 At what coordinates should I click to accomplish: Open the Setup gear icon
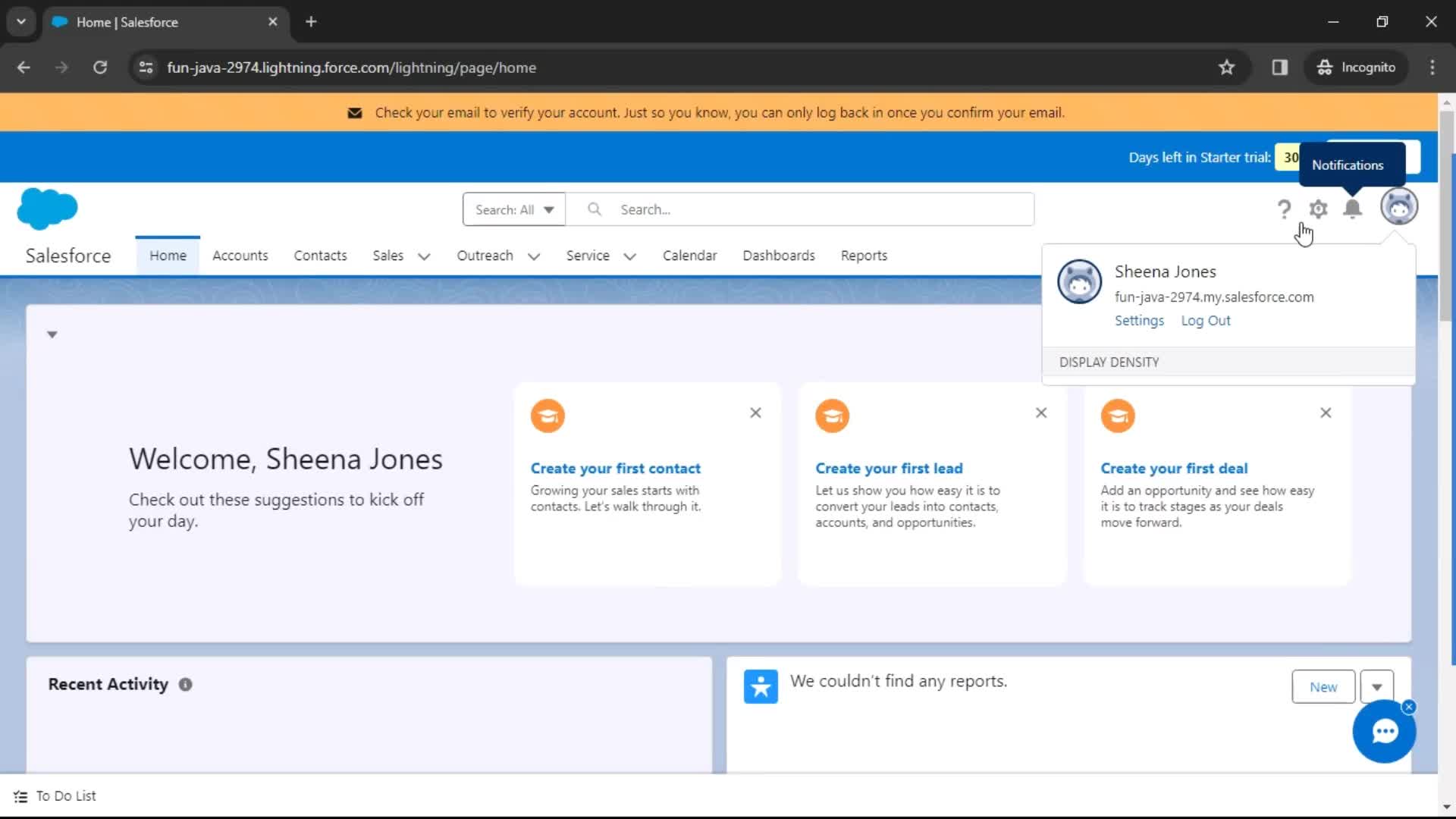pos(1319,209)
